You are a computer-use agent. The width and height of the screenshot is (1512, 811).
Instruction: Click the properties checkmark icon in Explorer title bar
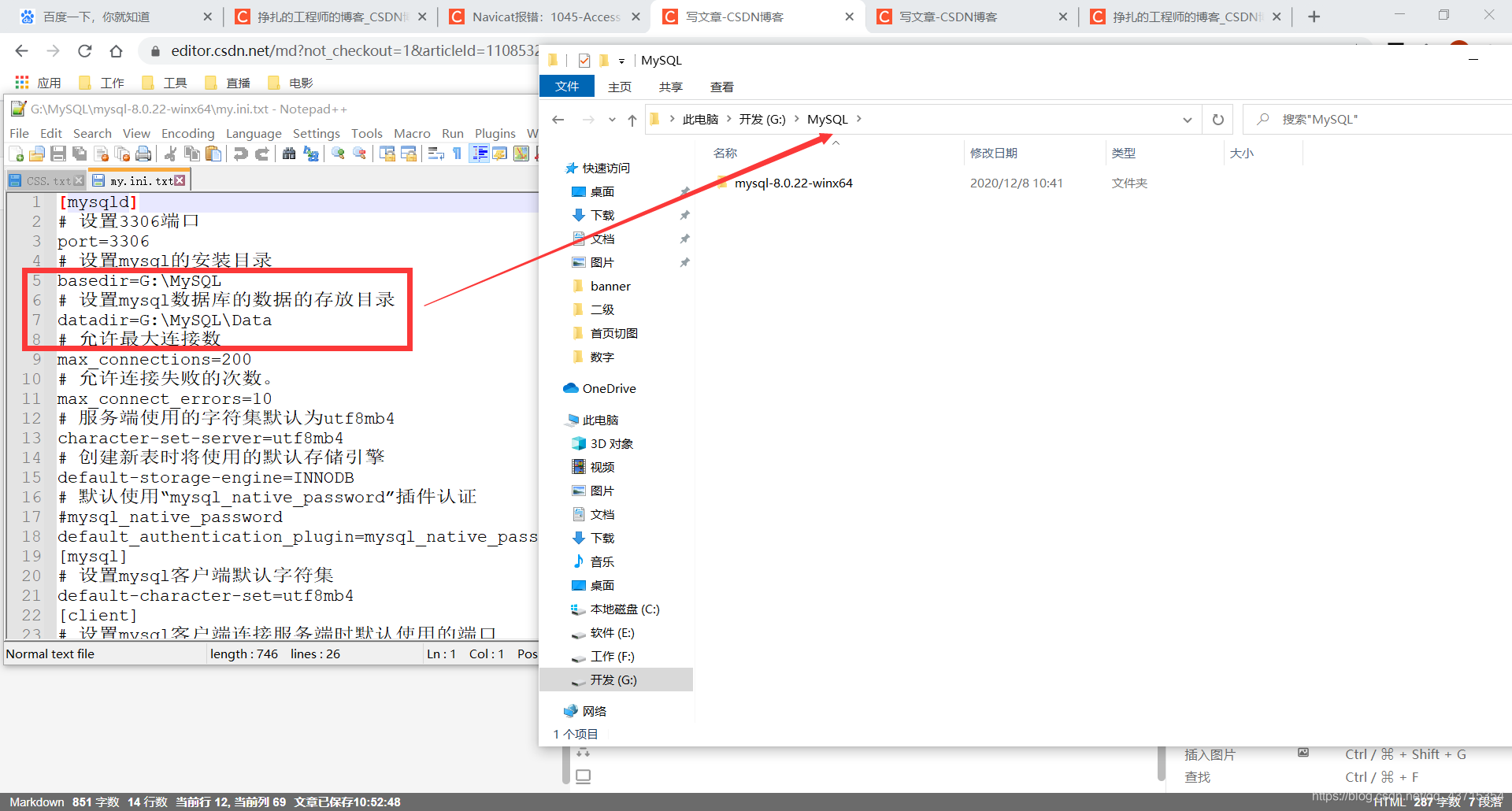click(x=584, y=61)
